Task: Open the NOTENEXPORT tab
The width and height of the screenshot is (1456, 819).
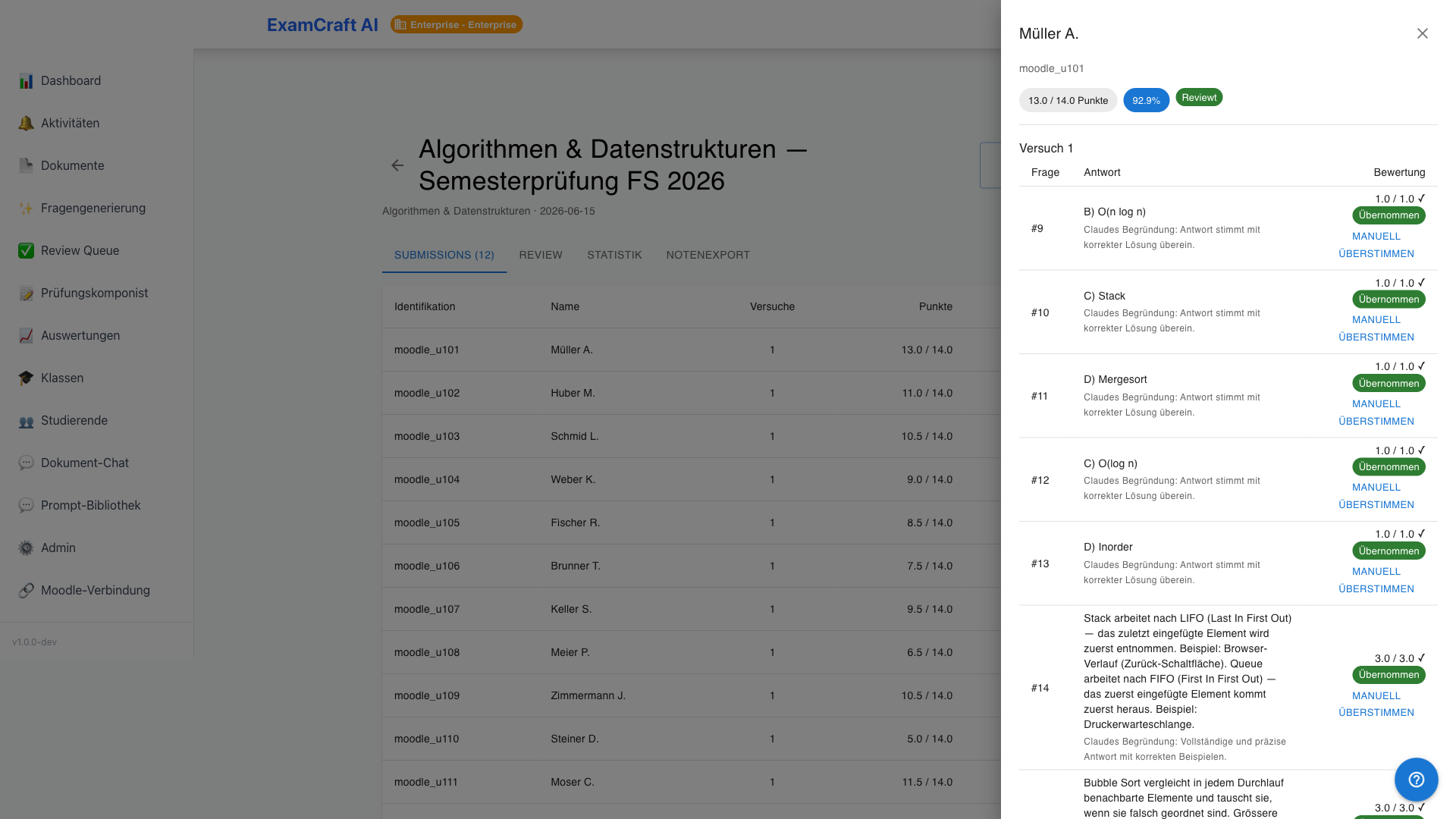Action: click(x=708, y=255)
